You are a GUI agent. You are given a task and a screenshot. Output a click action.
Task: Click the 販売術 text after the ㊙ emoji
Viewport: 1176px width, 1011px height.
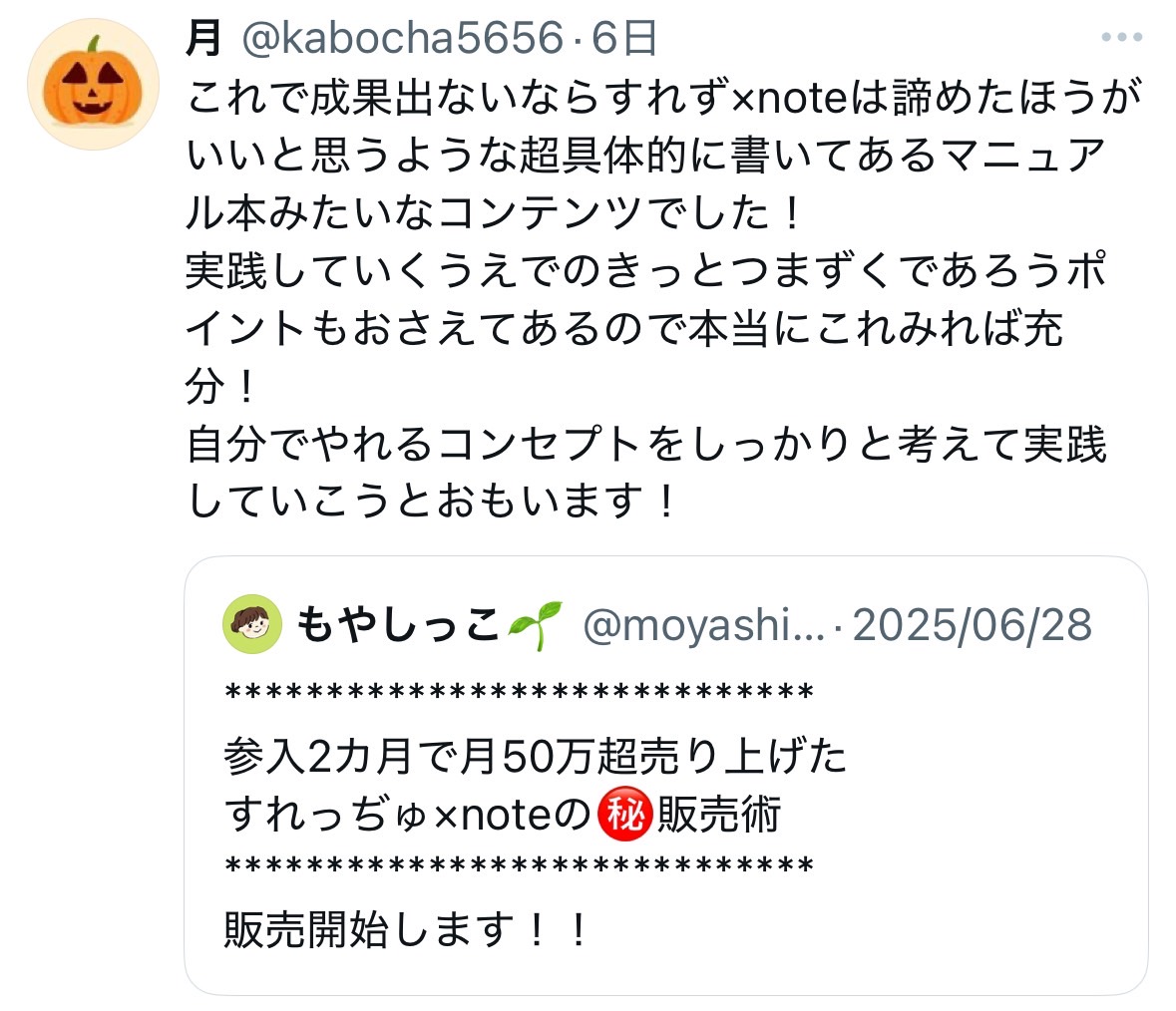pyautogui.click(x=719, y=814)
